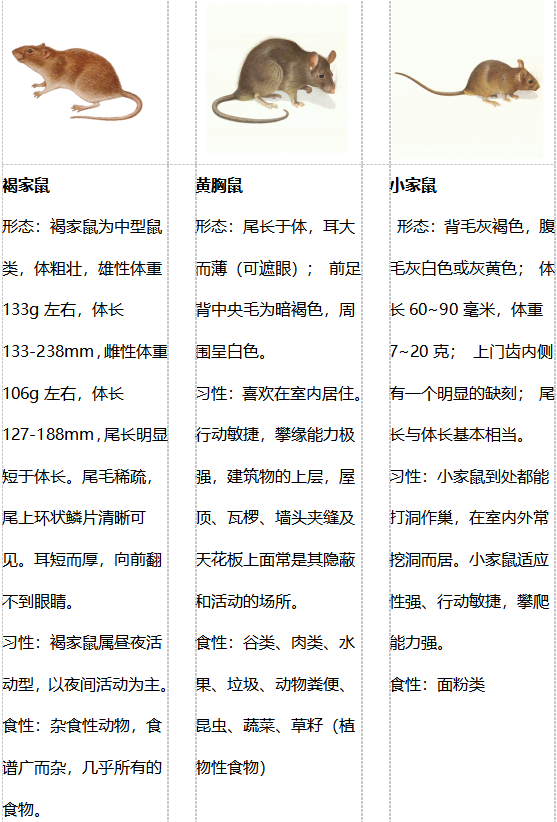Click the line 习性：喜欢在室内居住

(279, 393)
